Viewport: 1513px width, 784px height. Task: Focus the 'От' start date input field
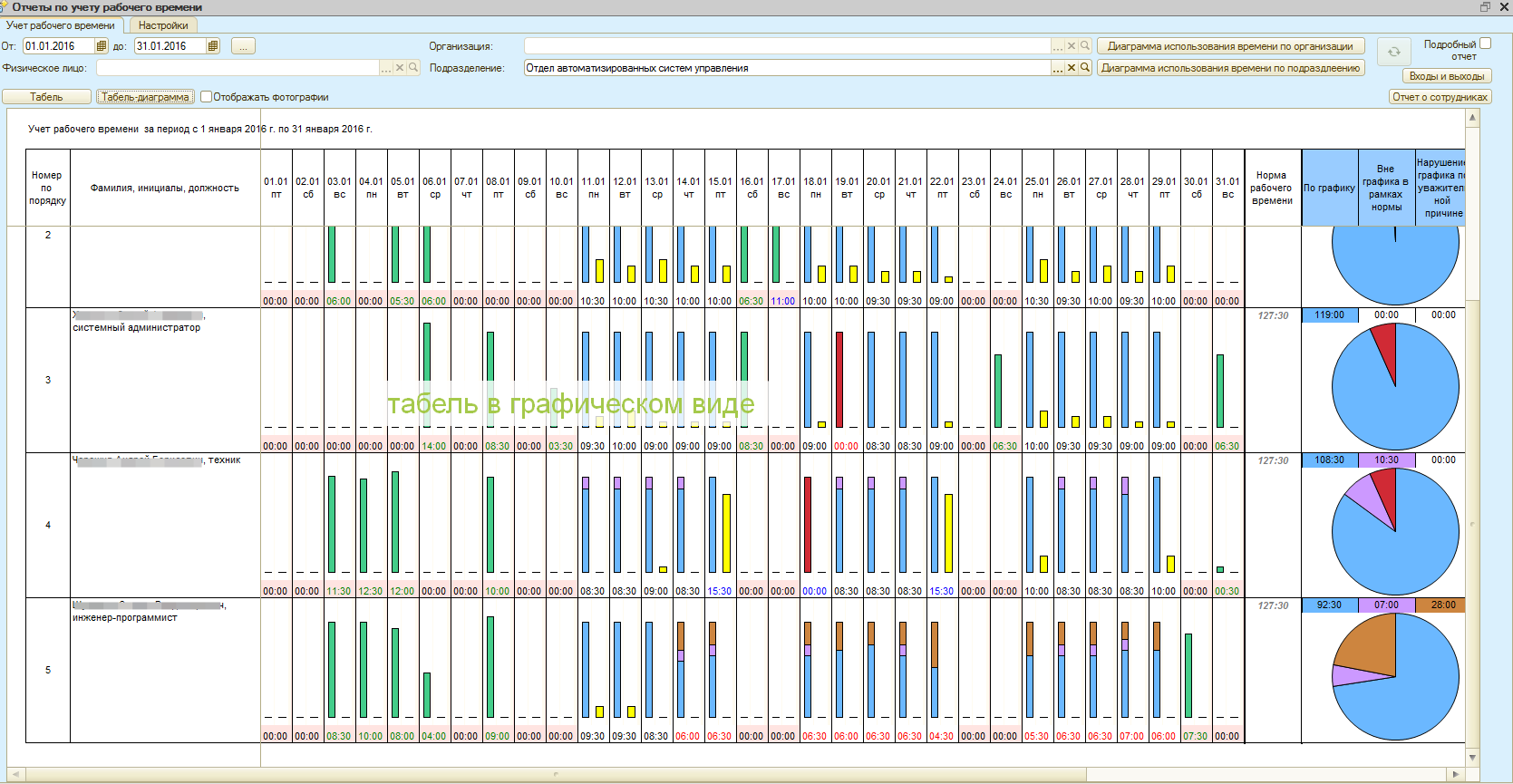coord(58,46)
